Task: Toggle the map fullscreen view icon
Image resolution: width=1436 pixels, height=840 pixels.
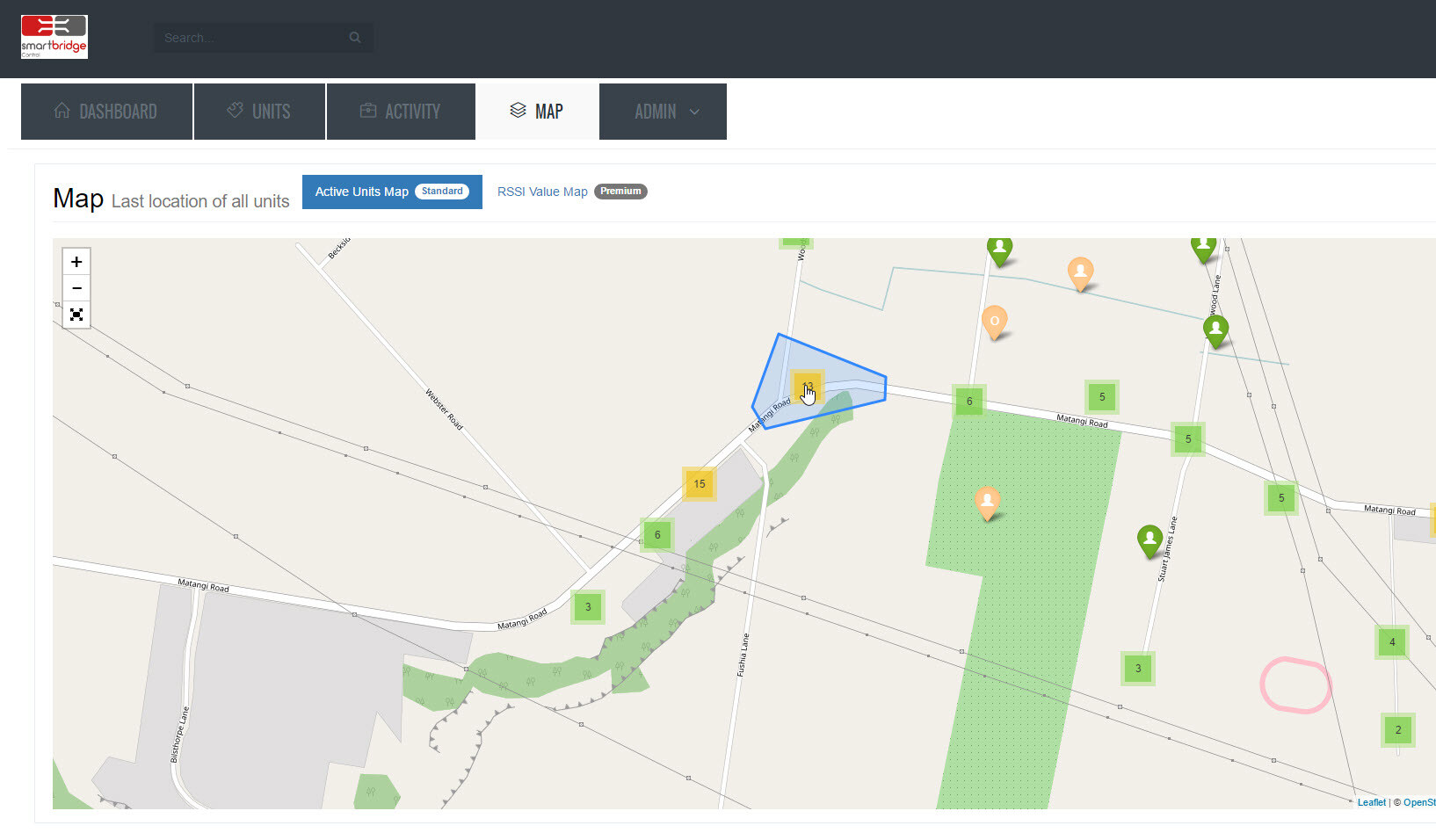Action: pyautogui.click(x=76, y=315)
